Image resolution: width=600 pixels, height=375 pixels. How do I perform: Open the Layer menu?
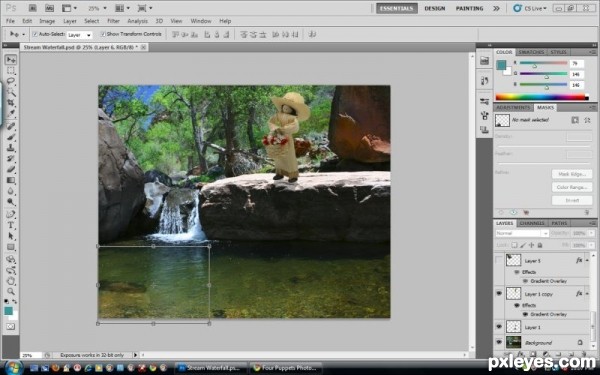click(70, 21)
